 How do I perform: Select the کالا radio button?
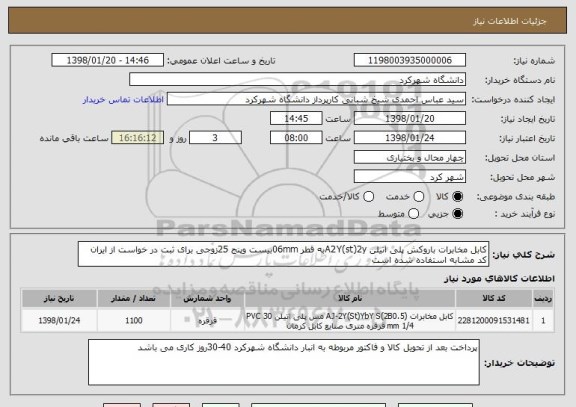457,197
